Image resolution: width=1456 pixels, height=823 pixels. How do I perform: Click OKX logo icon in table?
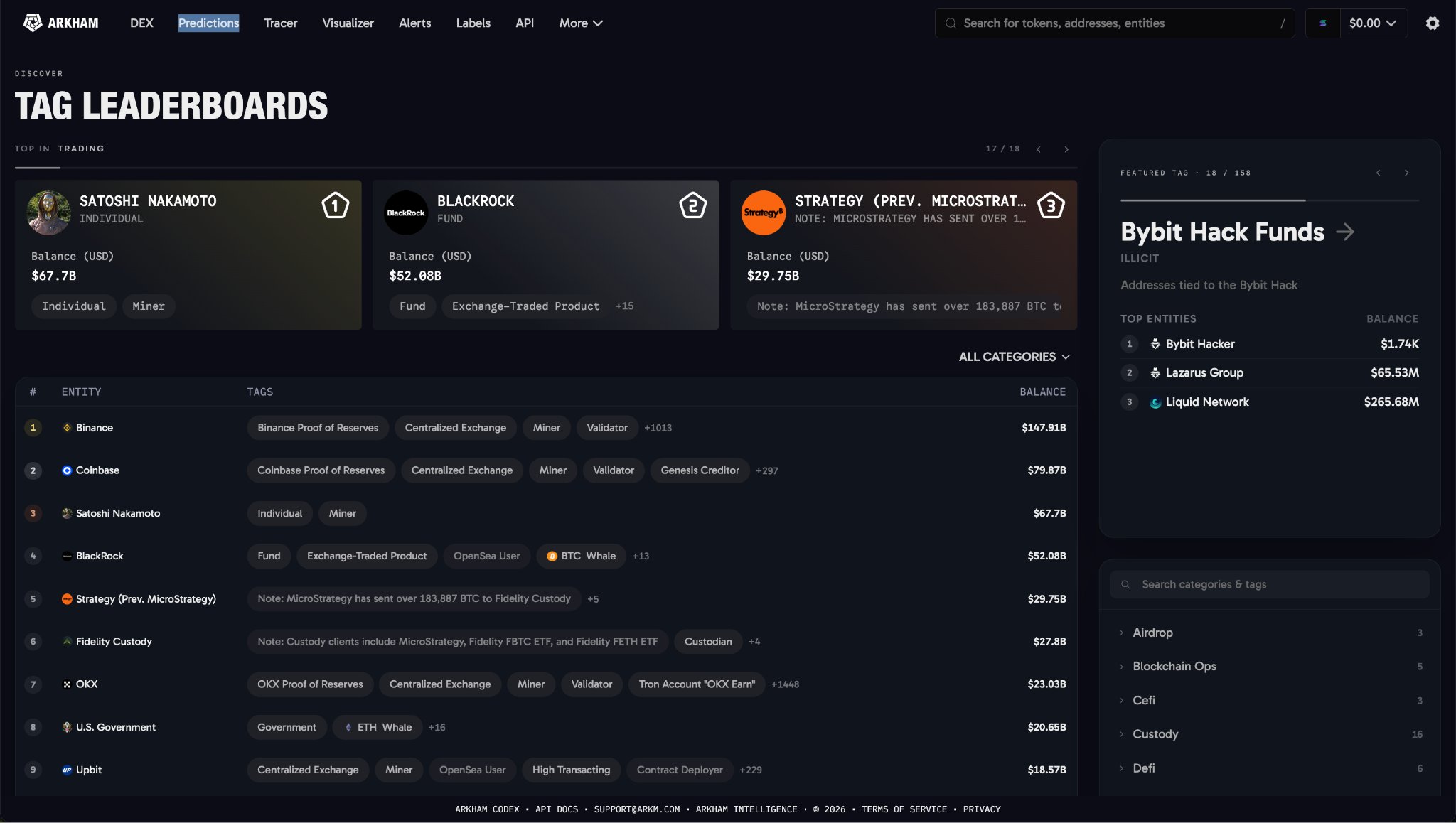[67, 684]
